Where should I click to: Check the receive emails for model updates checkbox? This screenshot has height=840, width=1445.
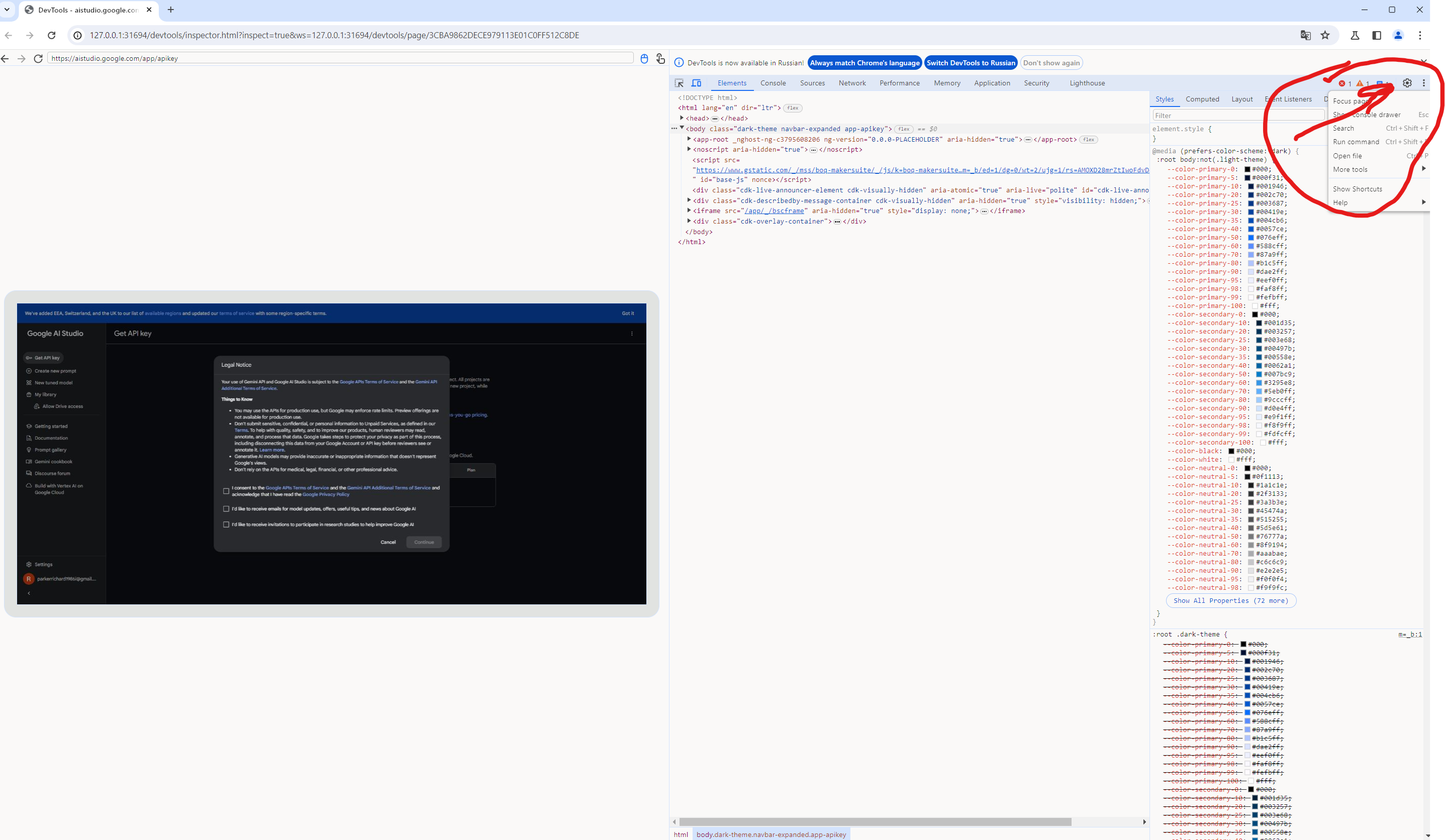226,509
